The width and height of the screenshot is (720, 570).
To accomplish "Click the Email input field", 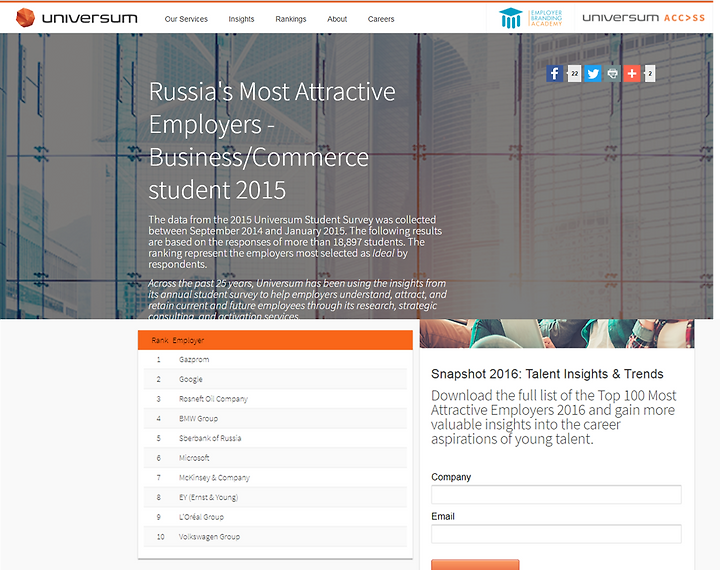I will [x=556, y=534].
